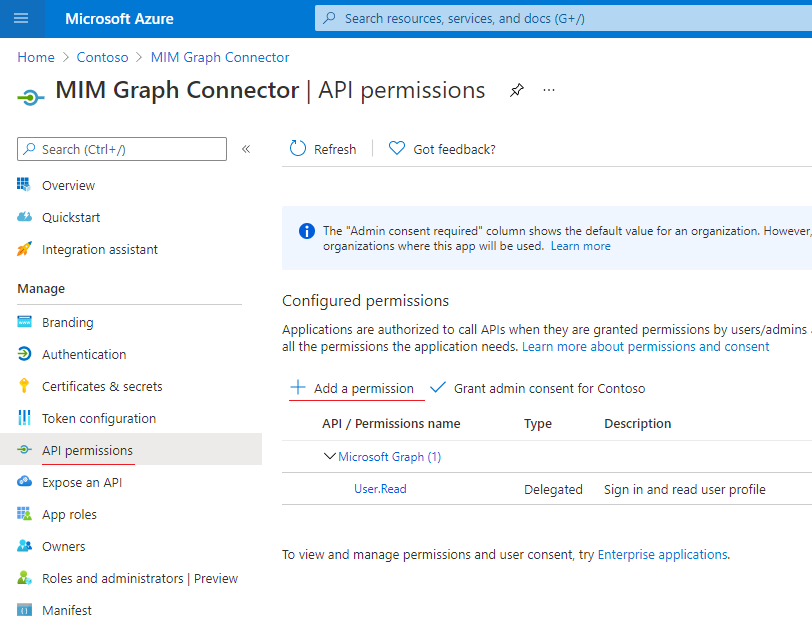Open the more options ellipsis
The image size is (812, 627).
click(x=549, y=90)
